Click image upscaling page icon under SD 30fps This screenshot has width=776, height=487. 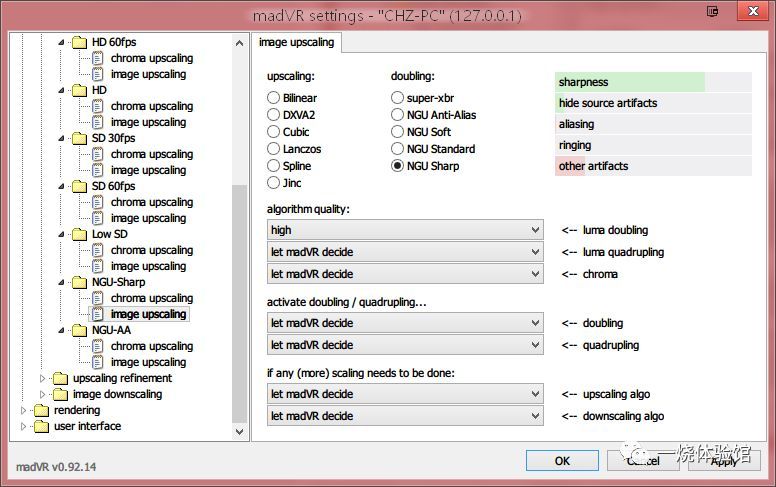pyautogui.click(x=97, y=170)
